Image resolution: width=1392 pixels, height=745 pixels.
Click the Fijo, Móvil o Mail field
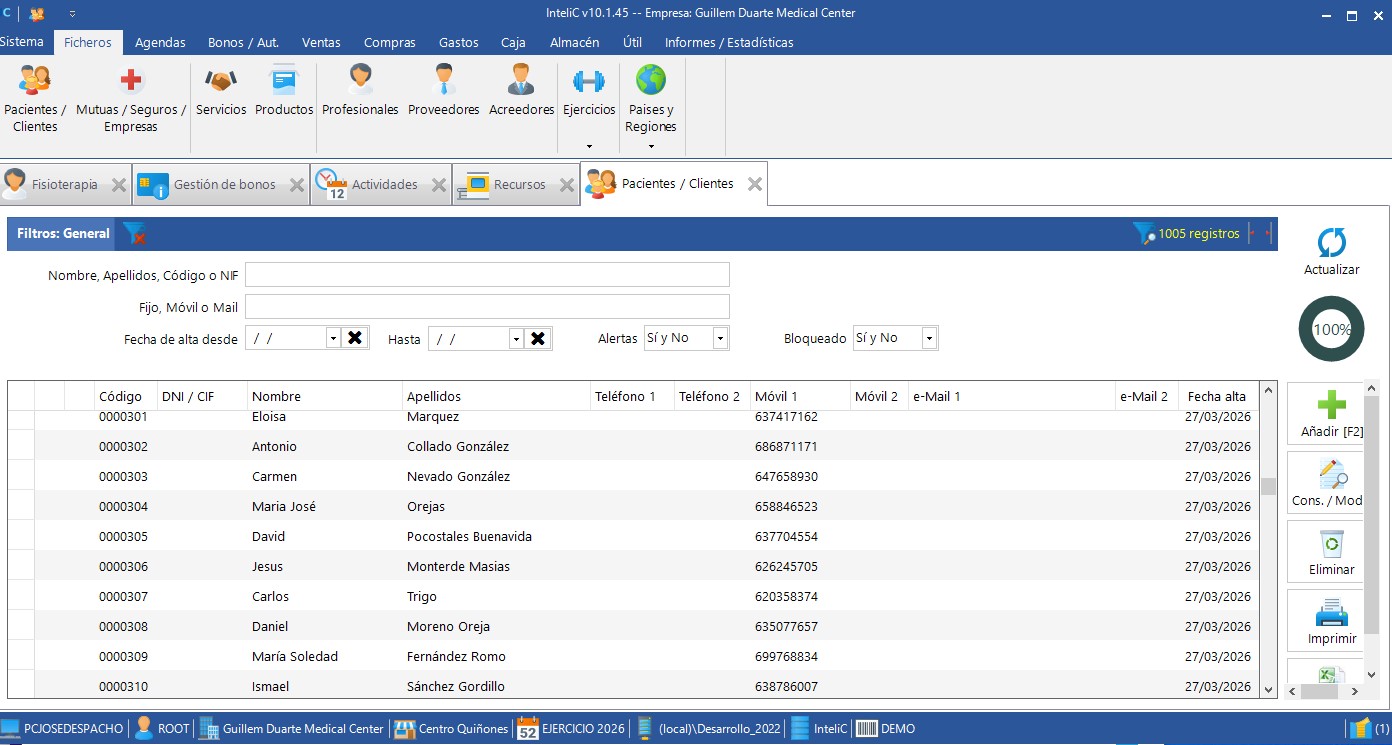pyautogui.click(x=487, y=307)
